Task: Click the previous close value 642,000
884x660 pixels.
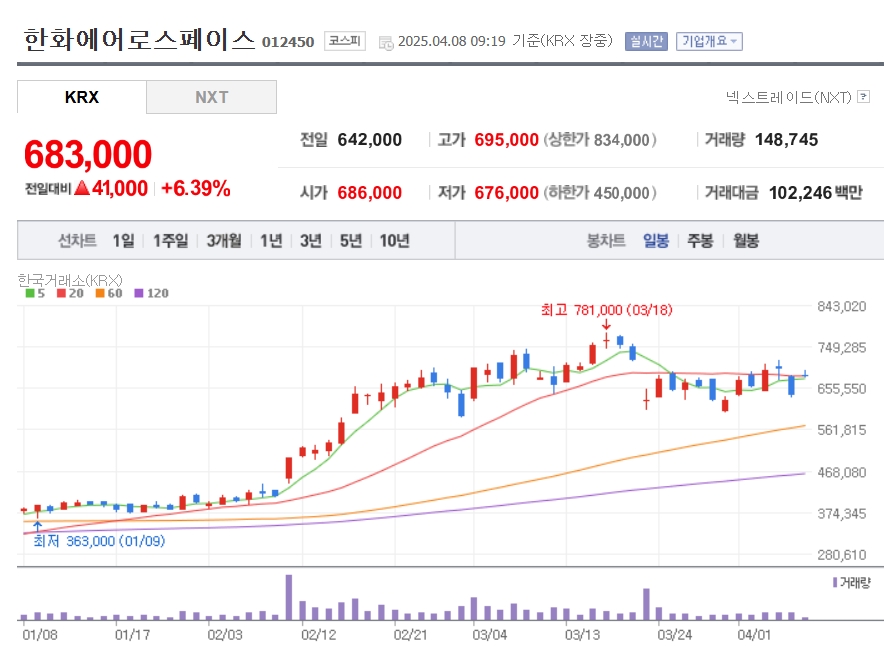Action: coord(370,140)
